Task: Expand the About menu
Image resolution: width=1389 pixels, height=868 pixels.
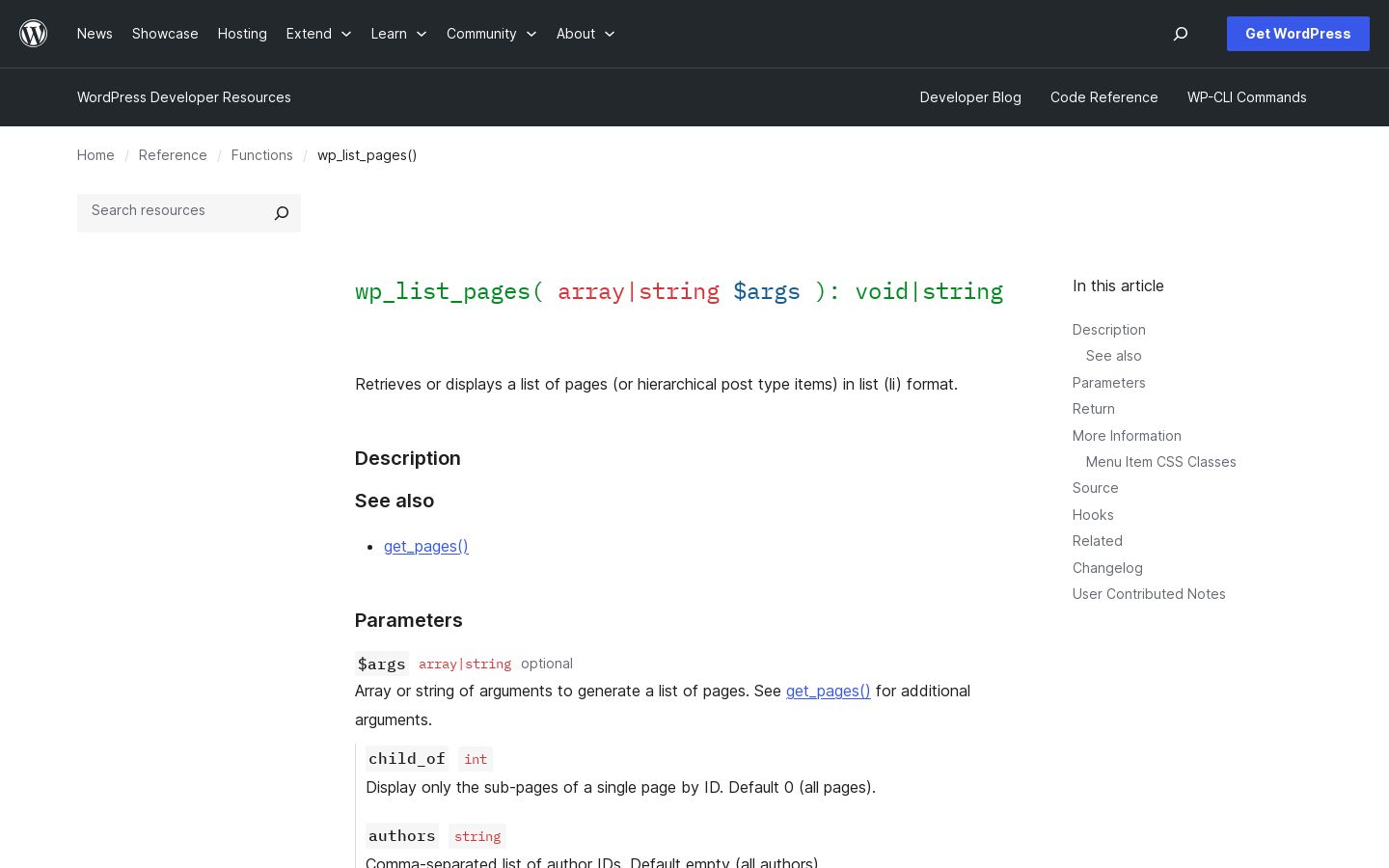Action: coord(586,34)
